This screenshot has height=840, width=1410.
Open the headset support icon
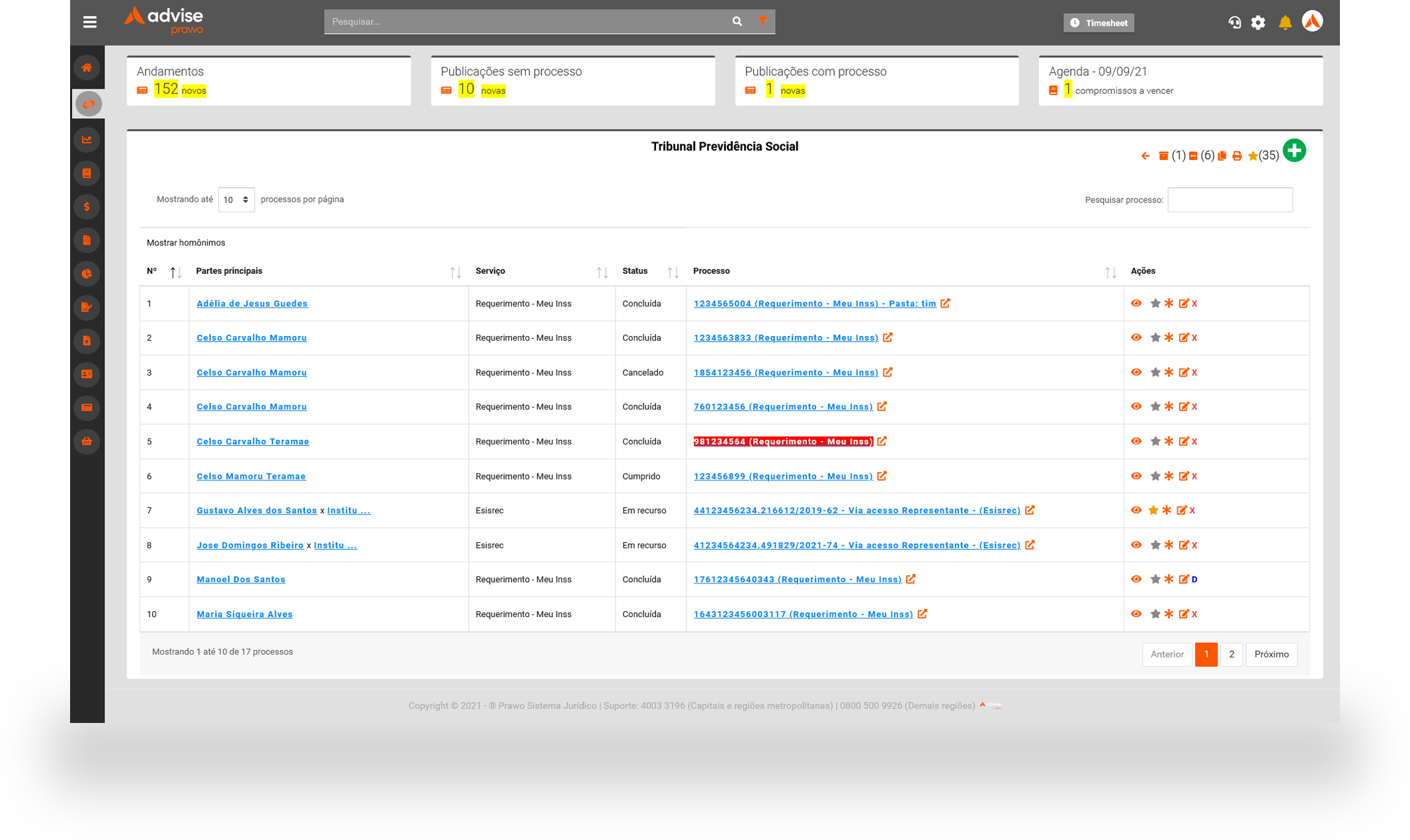coord(1234,22)
